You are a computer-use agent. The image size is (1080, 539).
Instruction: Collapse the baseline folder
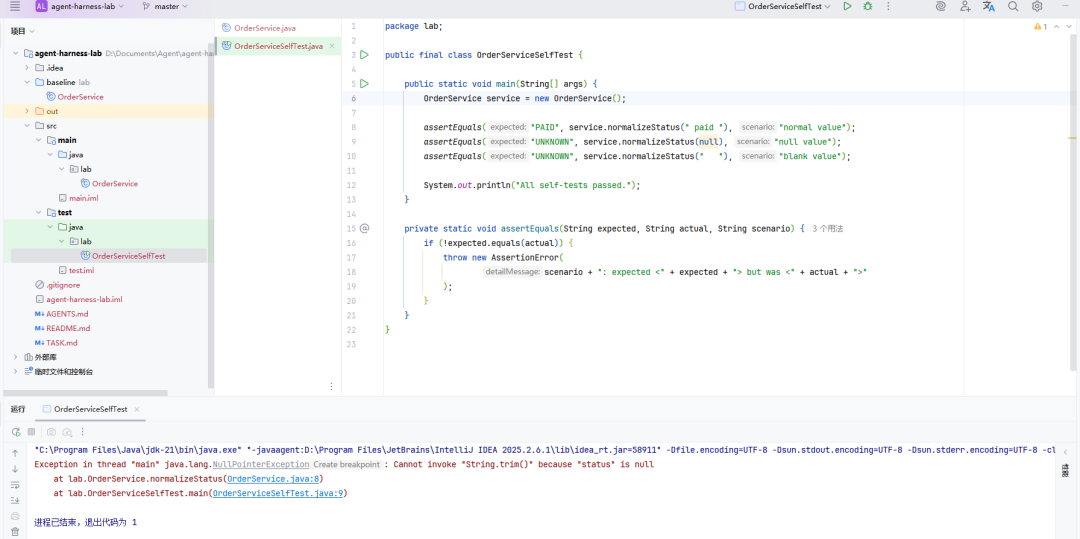click(28, 82)
